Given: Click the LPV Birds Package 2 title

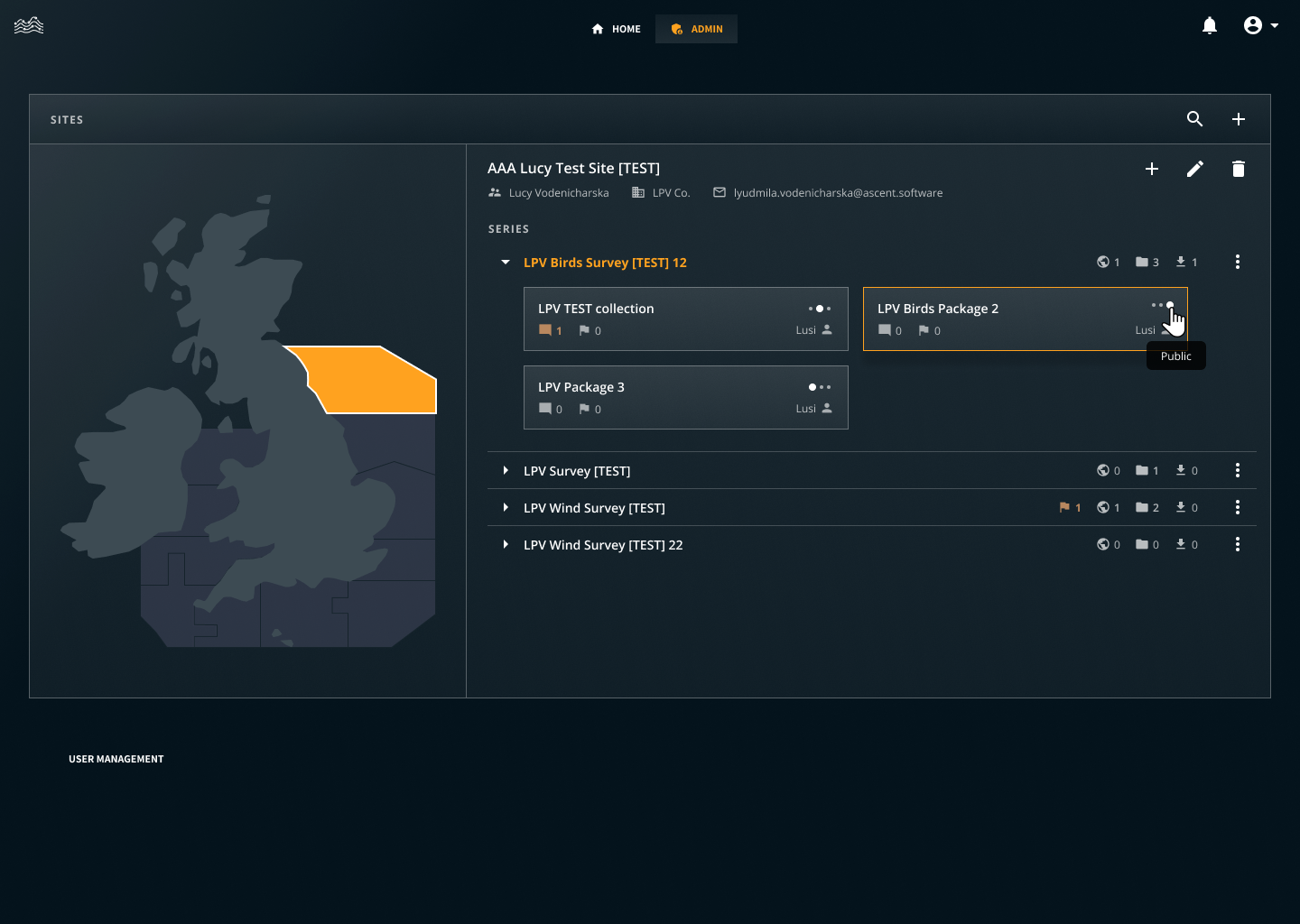Looking at the screenshot, I should point(938,309).
